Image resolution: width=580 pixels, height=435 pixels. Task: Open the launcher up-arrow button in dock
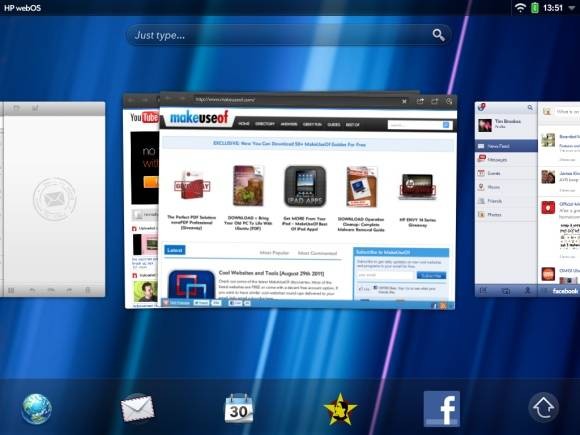543,407
